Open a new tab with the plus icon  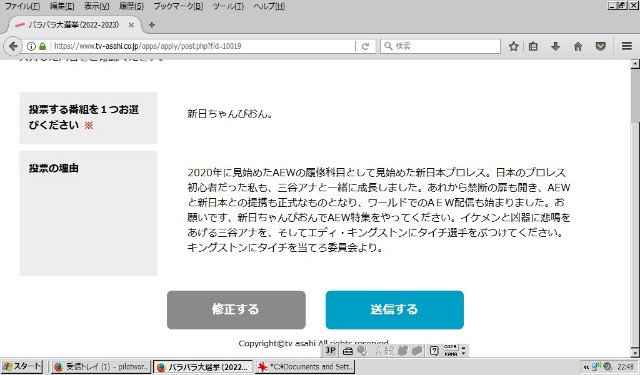(x=152, y=25)
